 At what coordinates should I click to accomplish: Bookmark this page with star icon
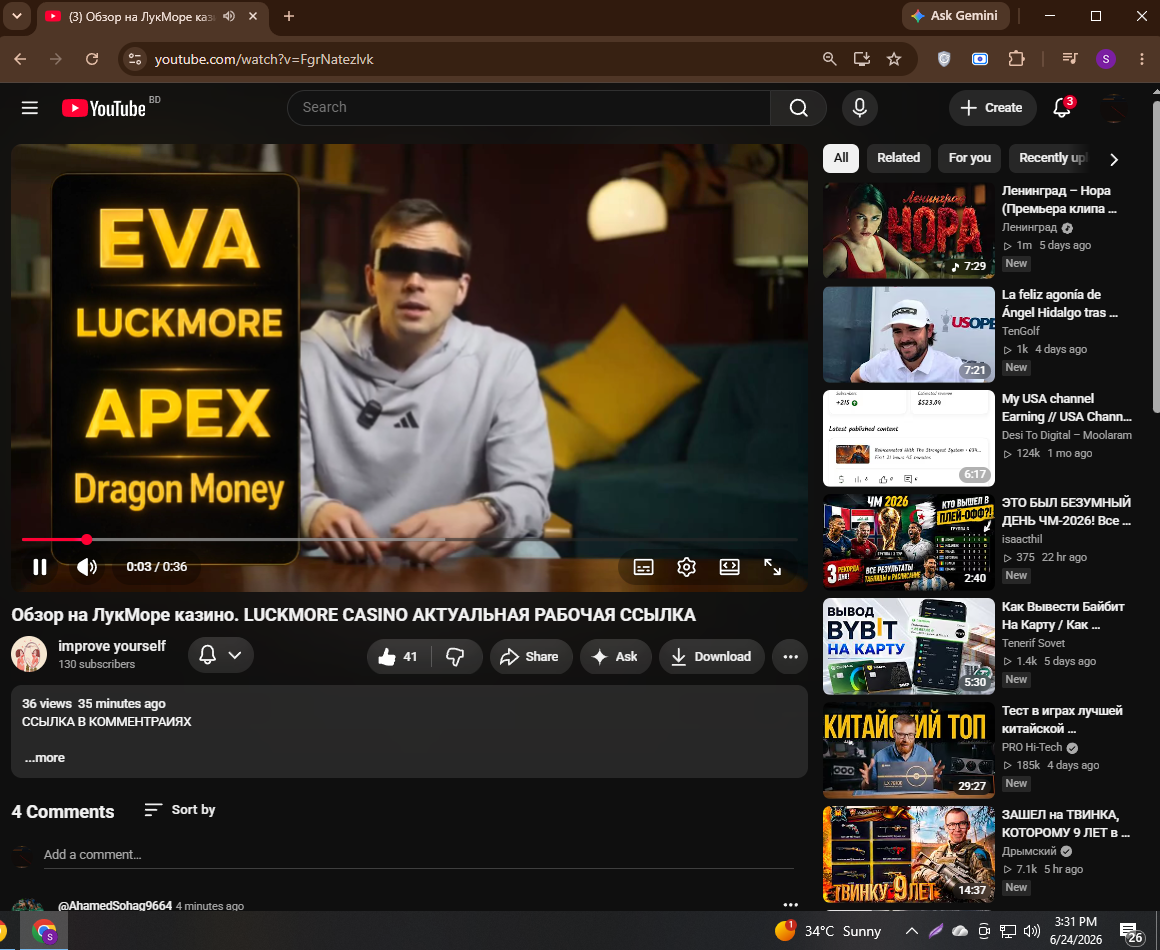pyautogui.click(x=894, y=59)
